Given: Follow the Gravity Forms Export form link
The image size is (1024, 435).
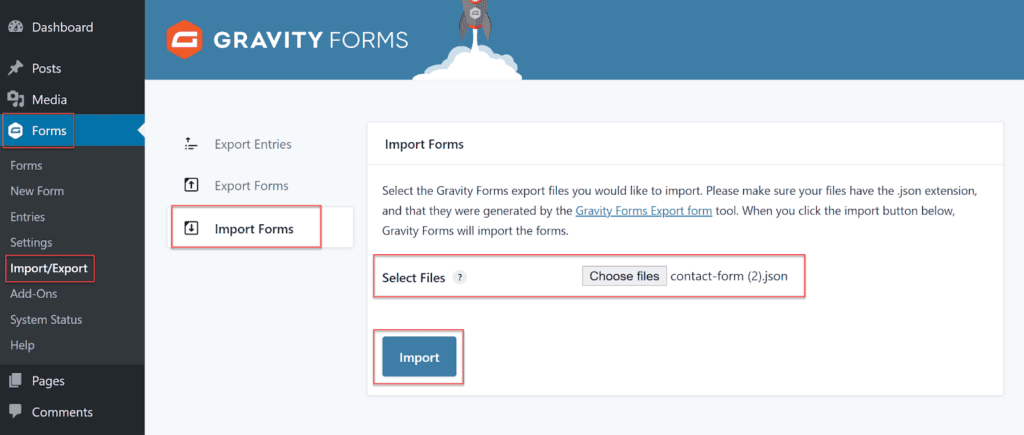Looking at the screenshot, I should click(x=642, y=211).
